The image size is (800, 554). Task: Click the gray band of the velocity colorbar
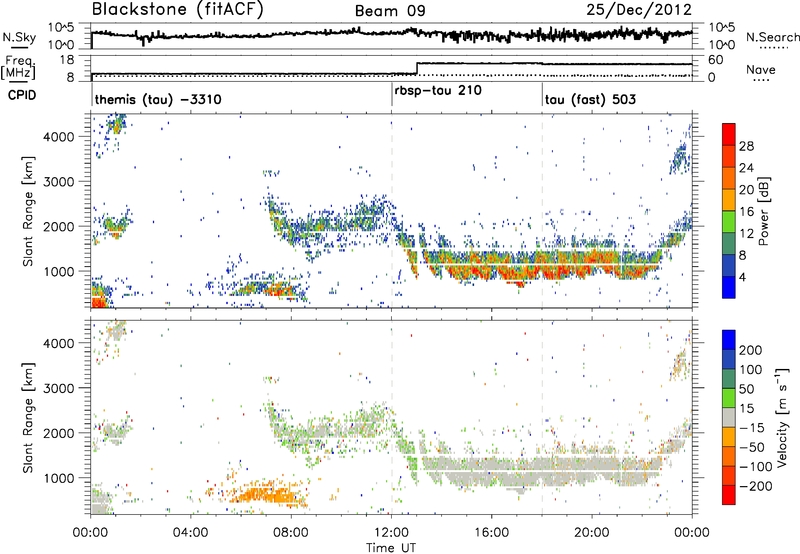729,417
